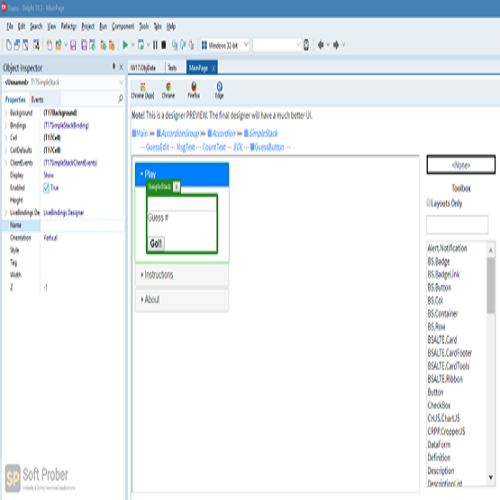The height and width of the screenshot is (500, 500).
Task: Select Alert.Notification in the Toolbox list
Action: point(447,248)
